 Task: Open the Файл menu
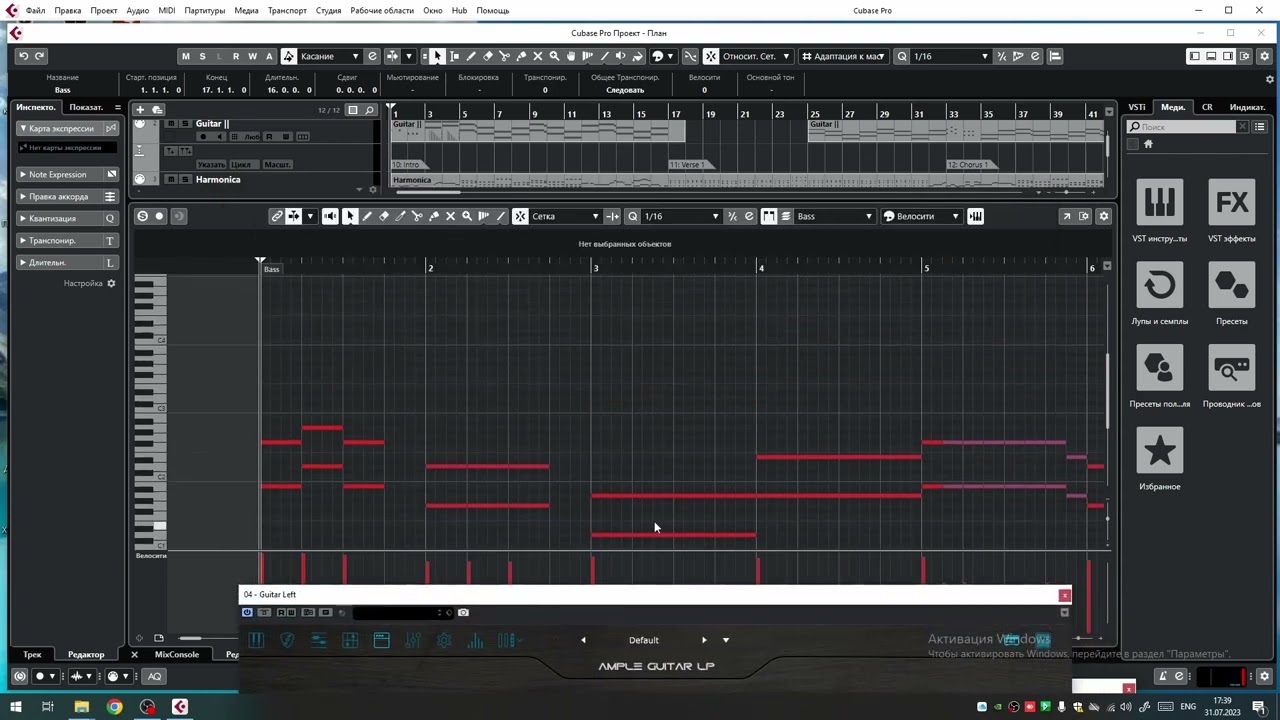click(x=36, y=10)
